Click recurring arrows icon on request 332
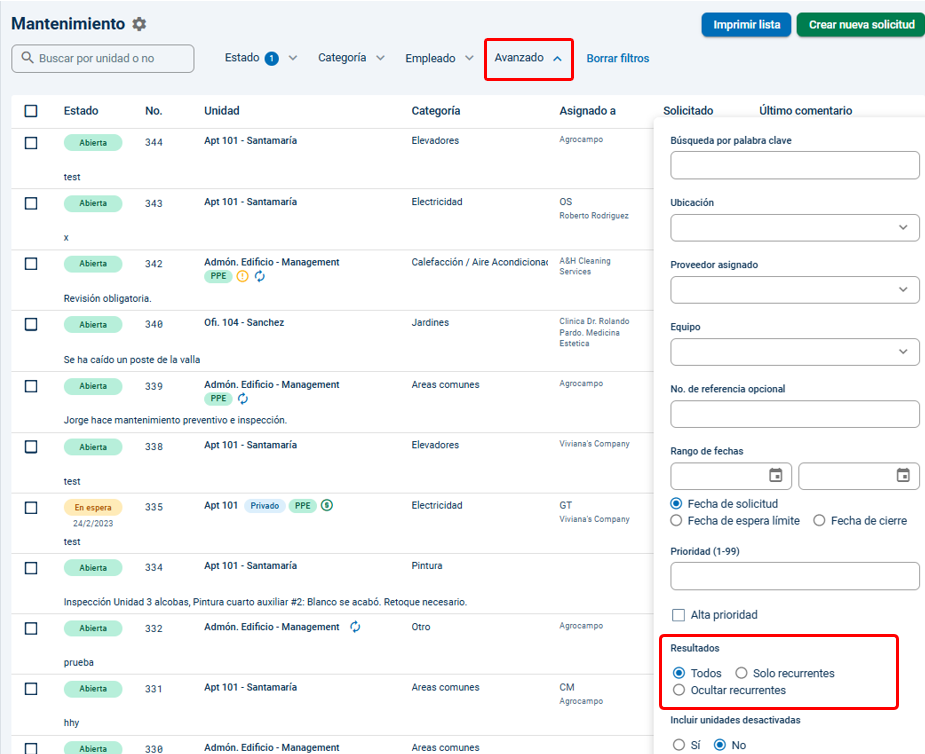 [x=355, y=627]
